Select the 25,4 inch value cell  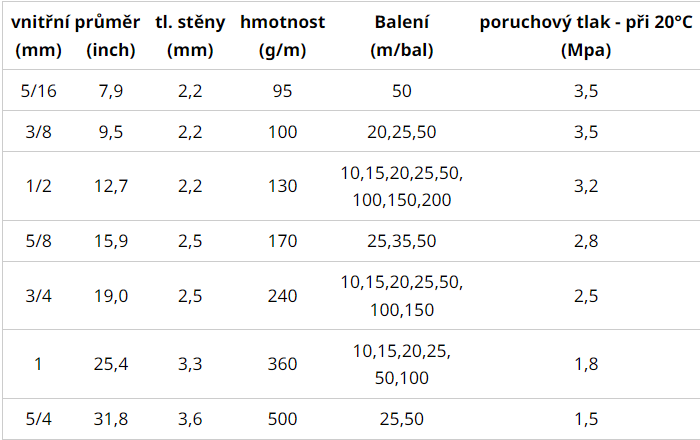[111, 364]
